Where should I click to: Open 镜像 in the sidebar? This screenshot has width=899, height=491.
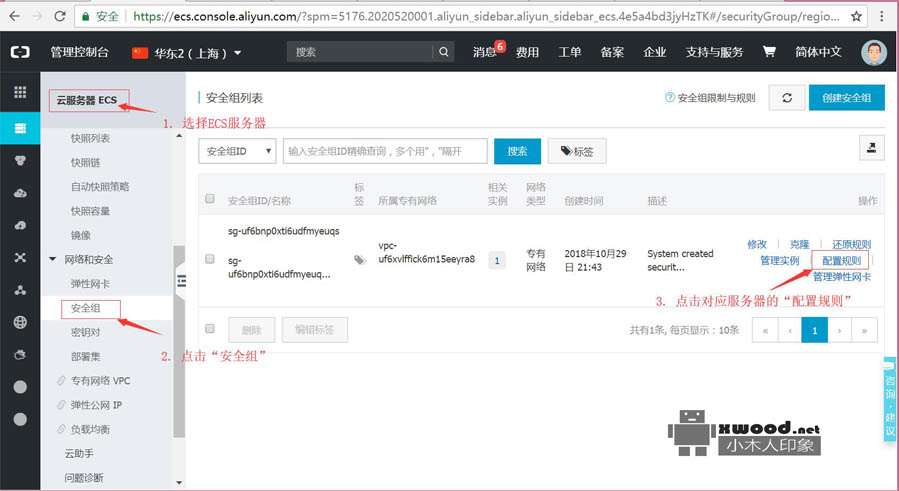[x=80, y=235]
